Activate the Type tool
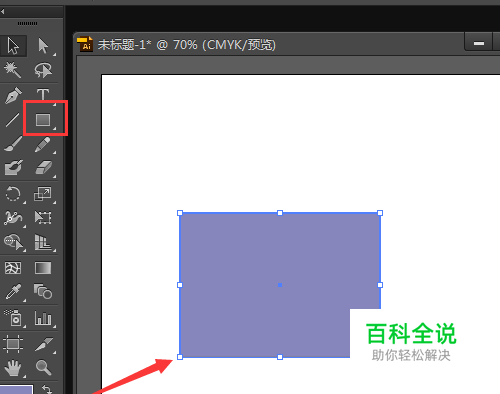This screenshot has height=394, width=500. point(43,95)
